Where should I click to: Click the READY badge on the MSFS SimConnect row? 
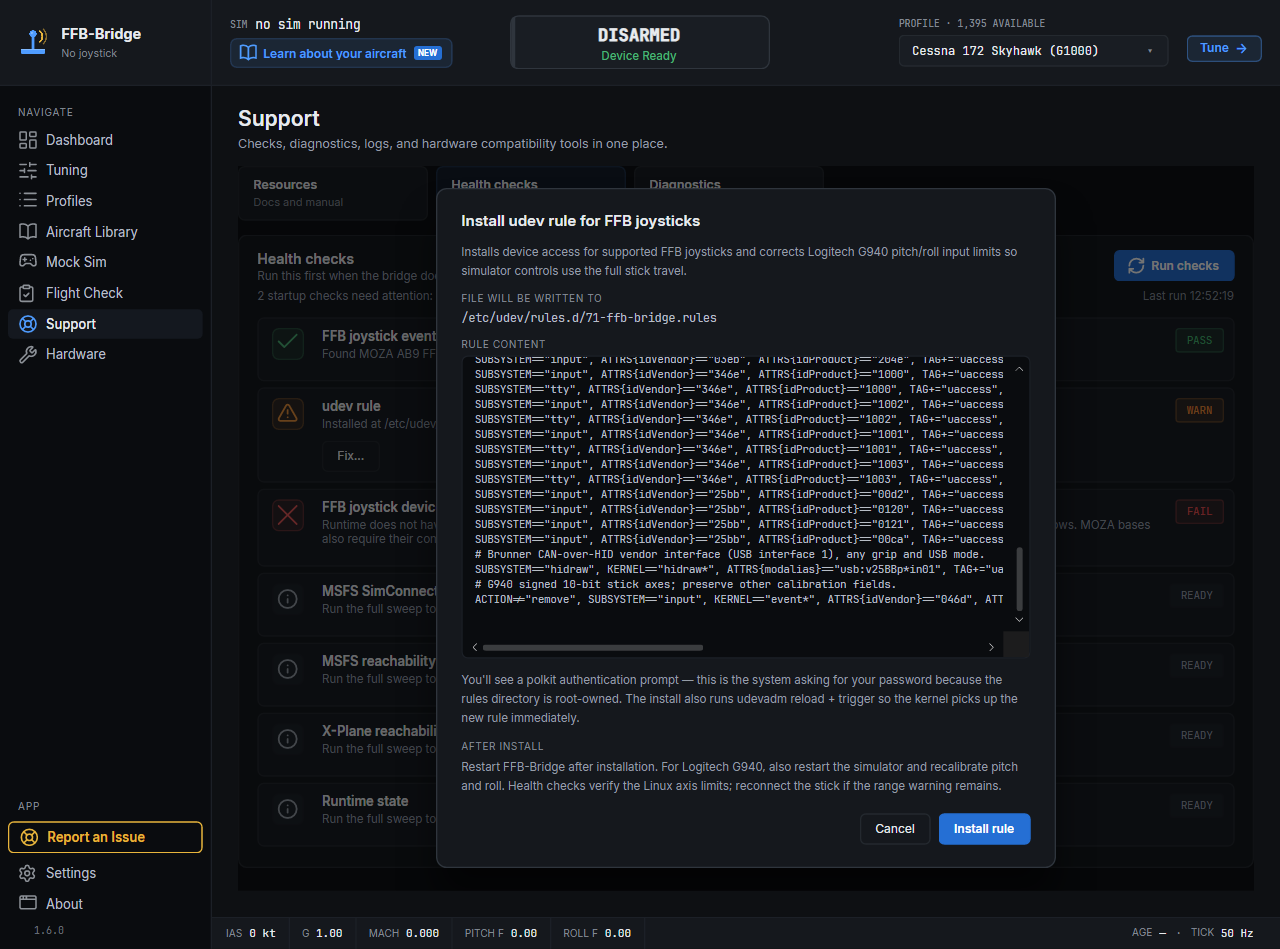coord(1197,595)
